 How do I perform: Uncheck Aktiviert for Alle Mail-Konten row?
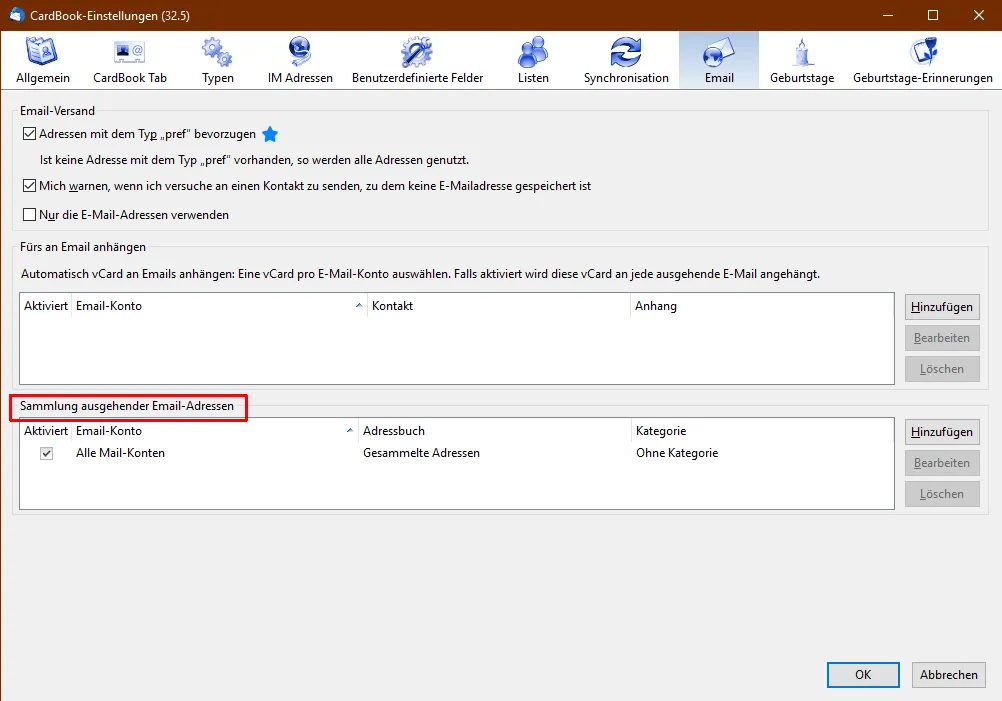tap(46, 453)
